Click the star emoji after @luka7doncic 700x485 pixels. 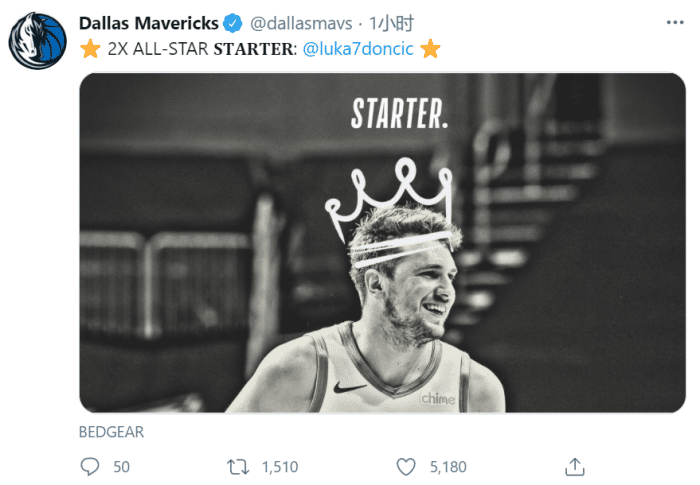(x=430, y=48)
